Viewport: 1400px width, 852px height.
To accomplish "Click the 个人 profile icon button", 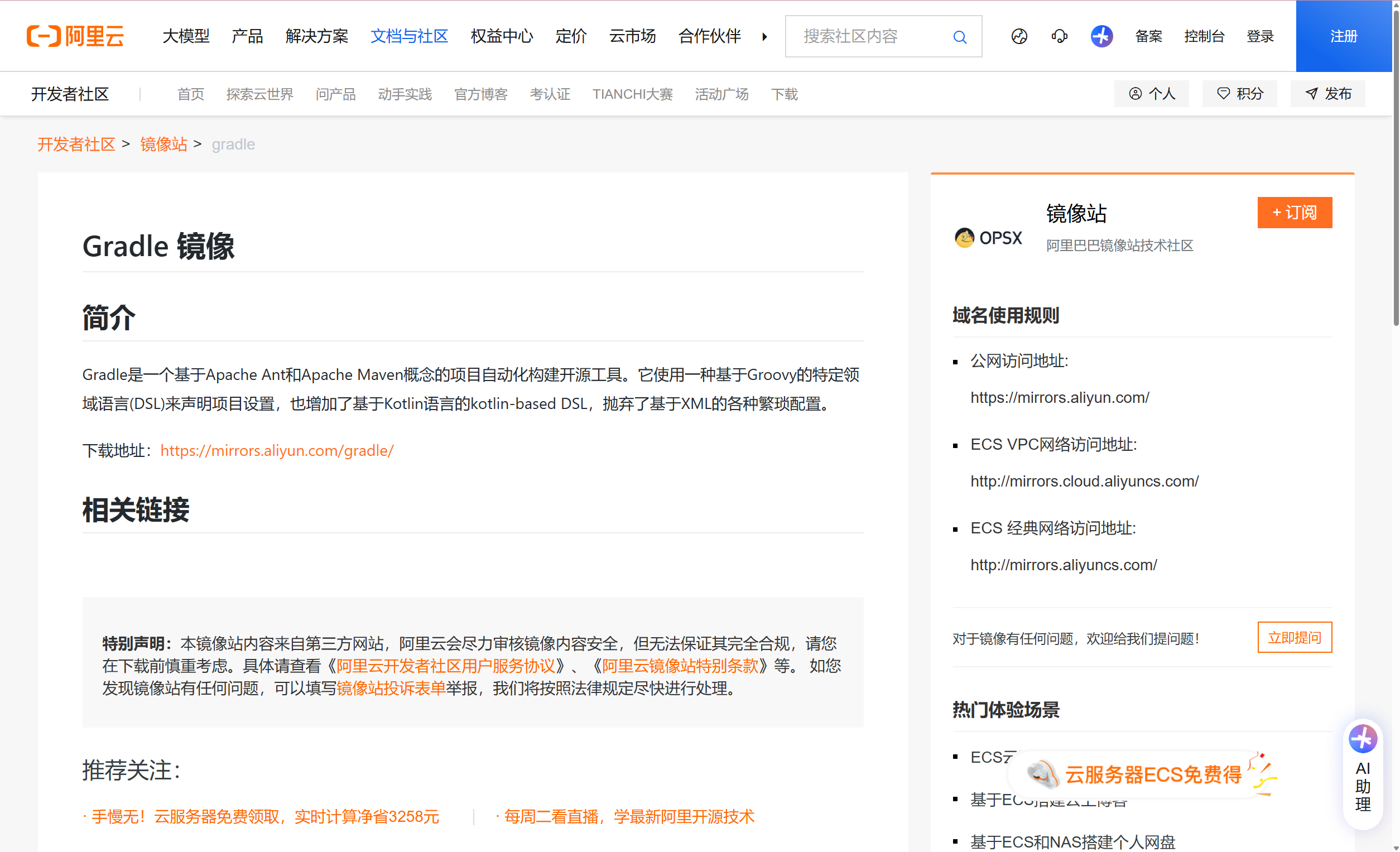I will coord(1151,94).
